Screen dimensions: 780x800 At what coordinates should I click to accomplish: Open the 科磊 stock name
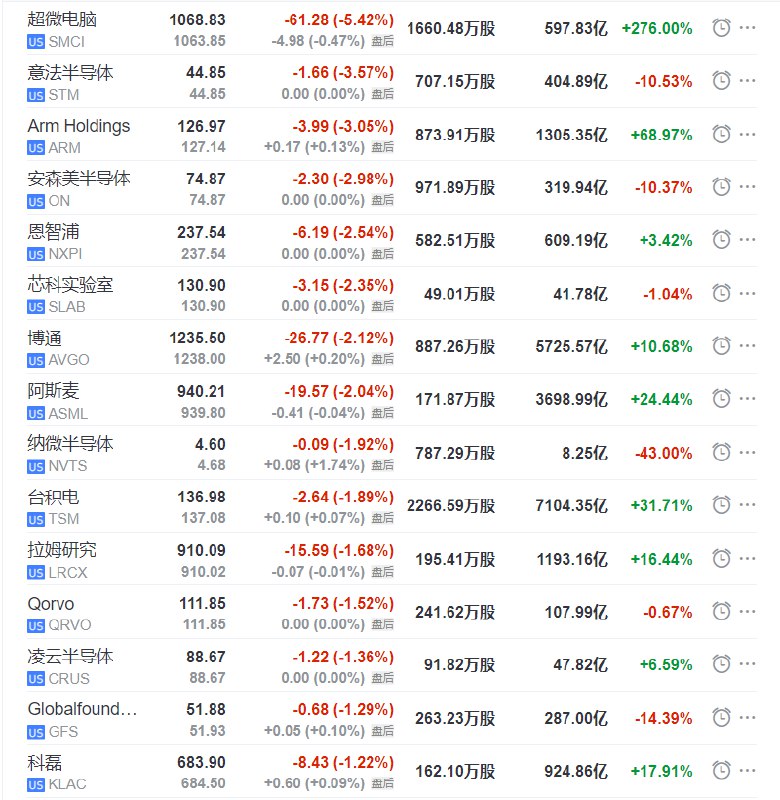tap(45, 762)
